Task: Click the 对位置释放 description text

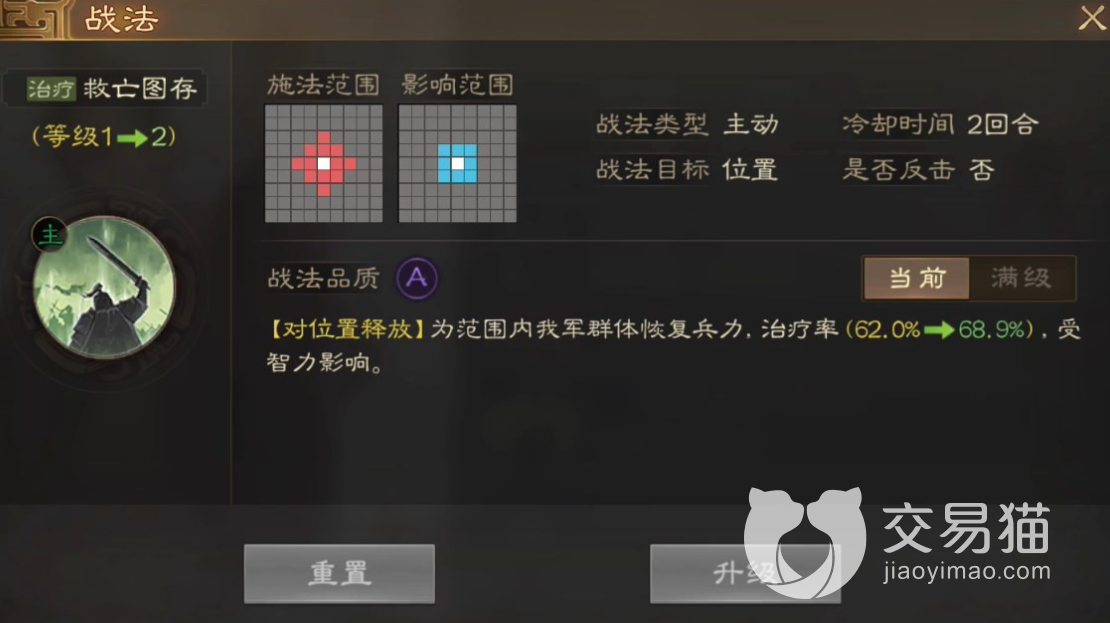Action: [x=347, y=329]
